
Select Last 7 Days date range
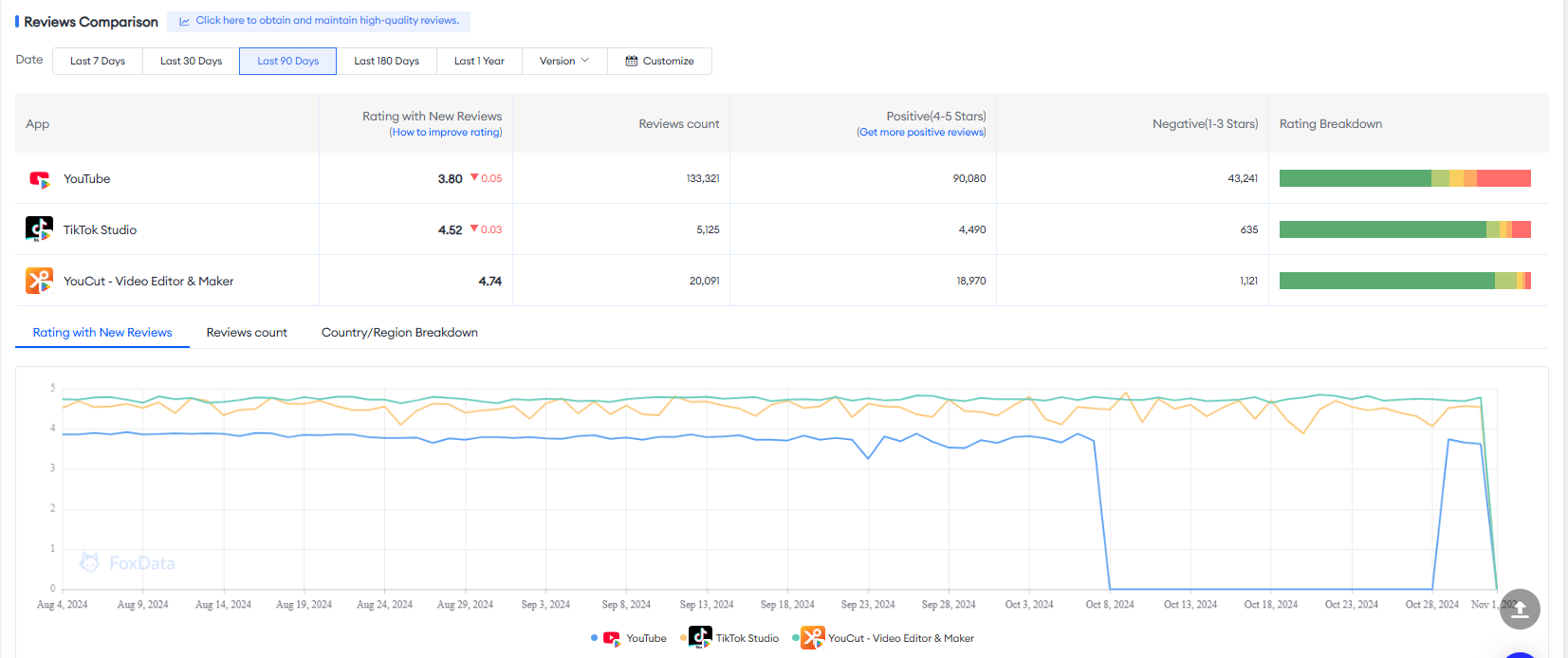pos(98,61)
